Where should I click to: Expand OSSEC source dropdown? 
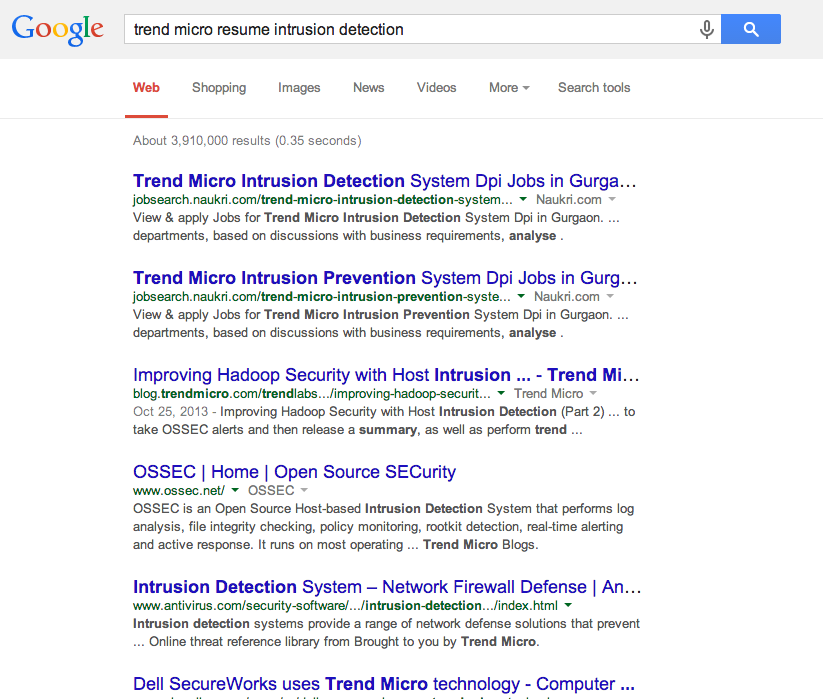(x=304, y=490)
